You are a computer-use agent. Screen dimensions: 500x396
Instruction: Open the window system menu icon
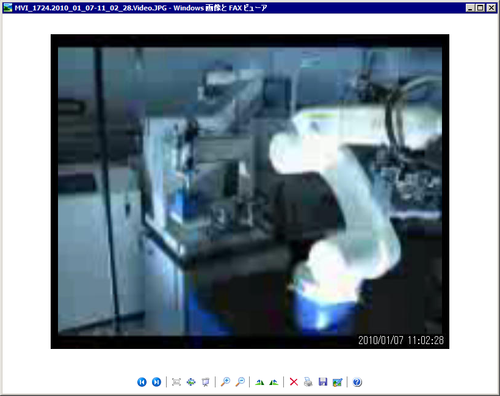click(x=8, y=7)
